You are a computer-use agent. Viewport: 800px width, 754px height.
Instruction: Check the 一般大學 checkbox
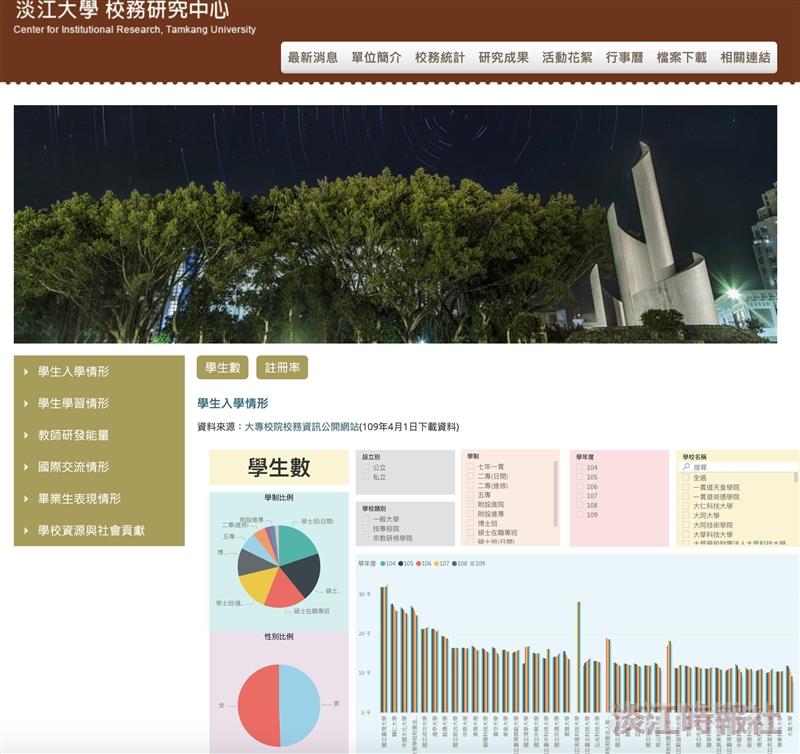[365, 519]
